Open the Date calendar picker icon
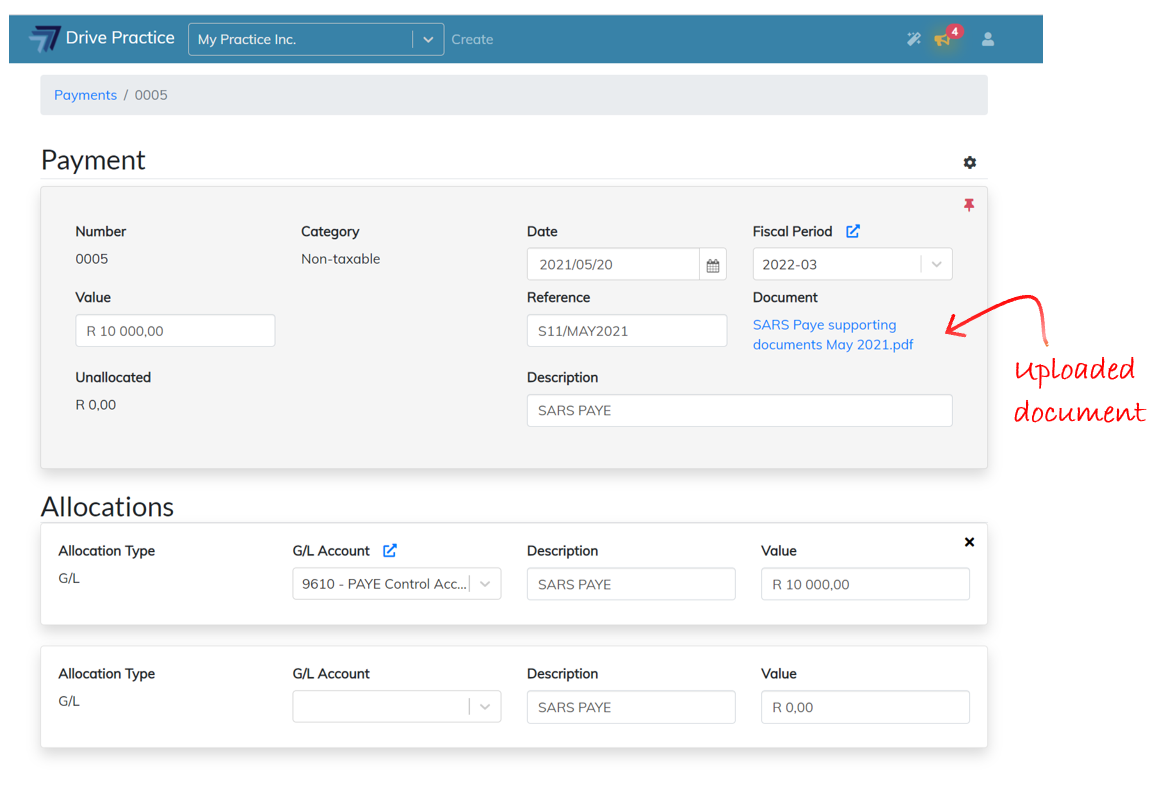Viewport: 1159px width, 787px height. tap(713, 265)
